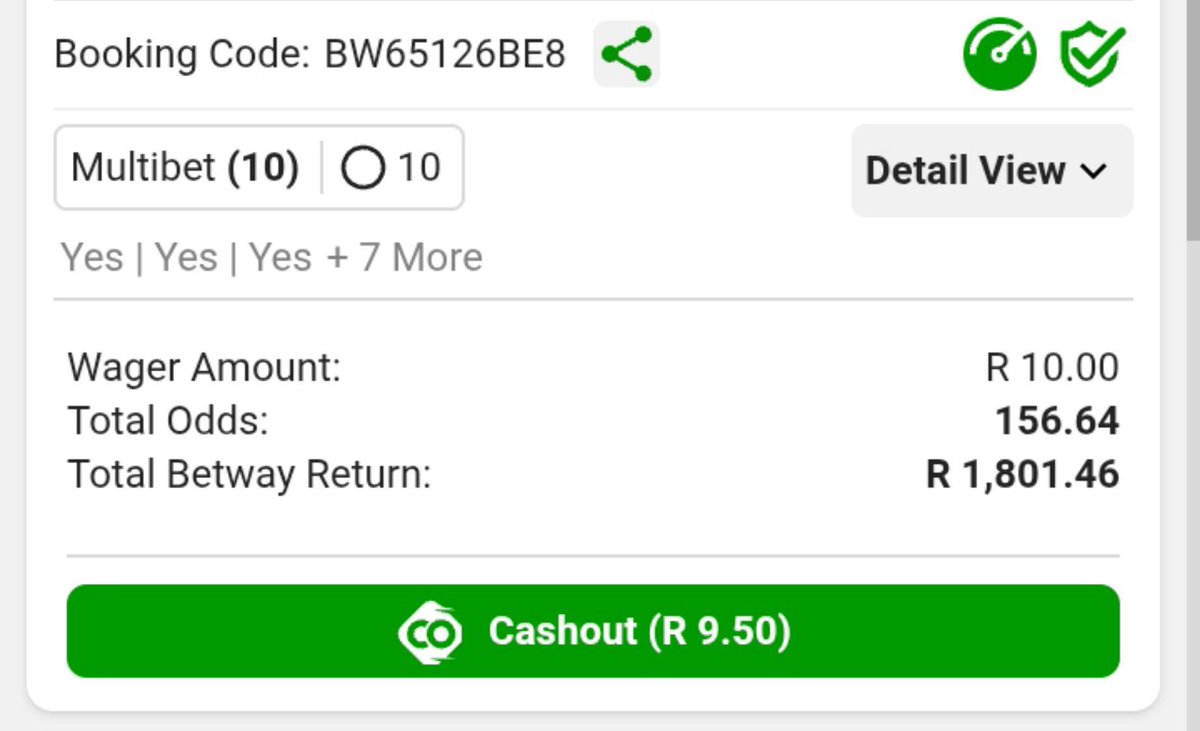Click the vertical scrollbar on right edge

click(x=1193, y=120)
